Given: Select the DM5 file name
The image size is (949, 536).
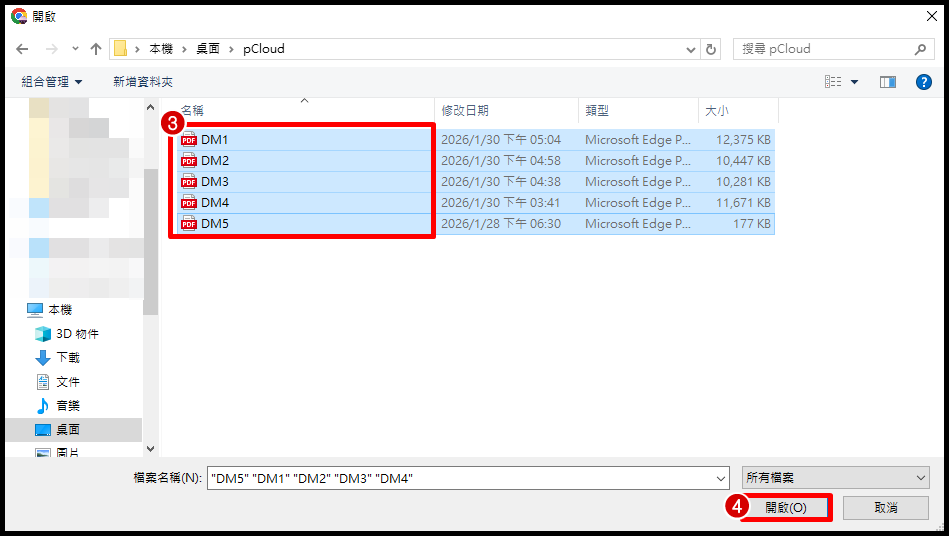Looking at the screenshot, I should tap(215, 224).
